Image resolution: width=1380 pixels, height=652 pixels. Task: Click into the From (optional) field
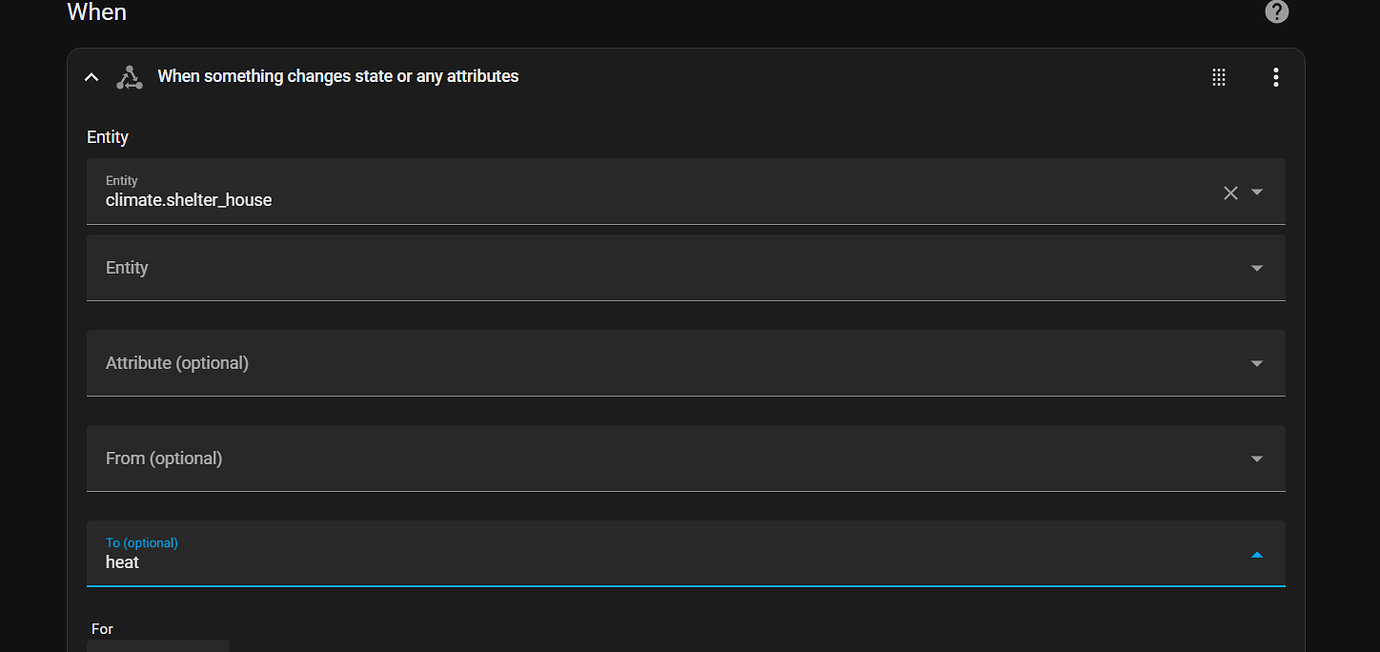(600, 458)
